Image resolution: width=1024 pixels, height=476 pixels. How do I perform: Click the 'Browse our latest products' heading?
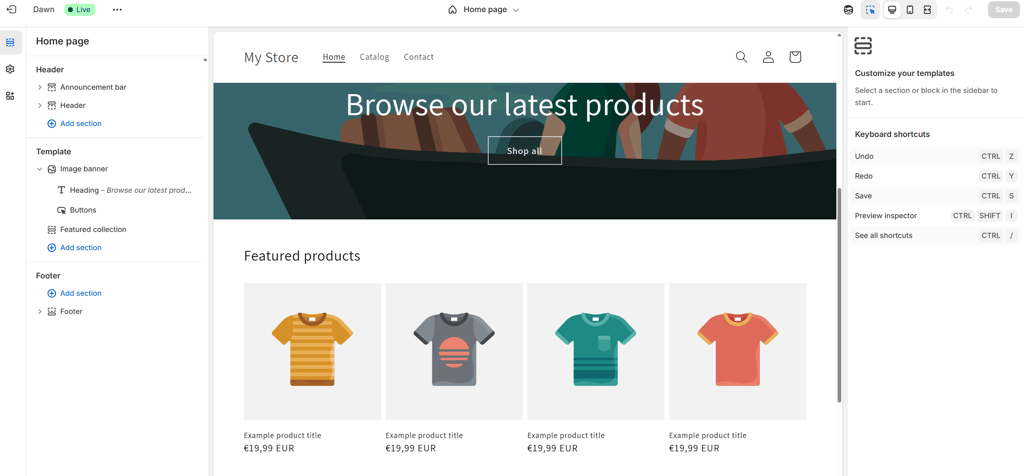(524, 104)
